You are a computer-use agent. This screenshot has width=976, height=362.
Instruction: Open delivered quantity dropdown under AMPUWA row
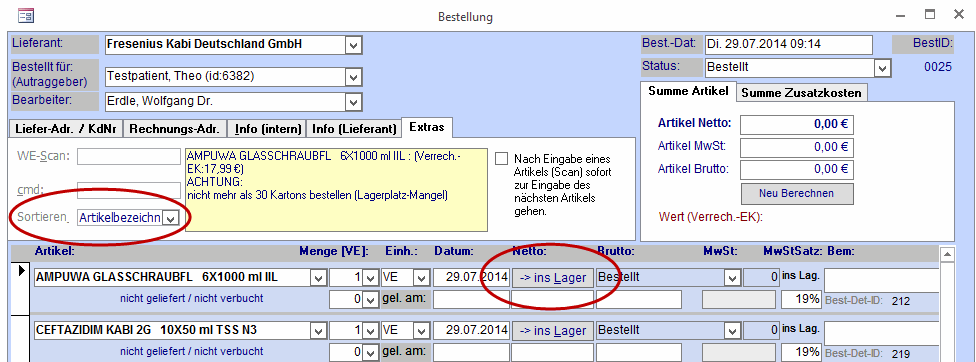point(370,299)
